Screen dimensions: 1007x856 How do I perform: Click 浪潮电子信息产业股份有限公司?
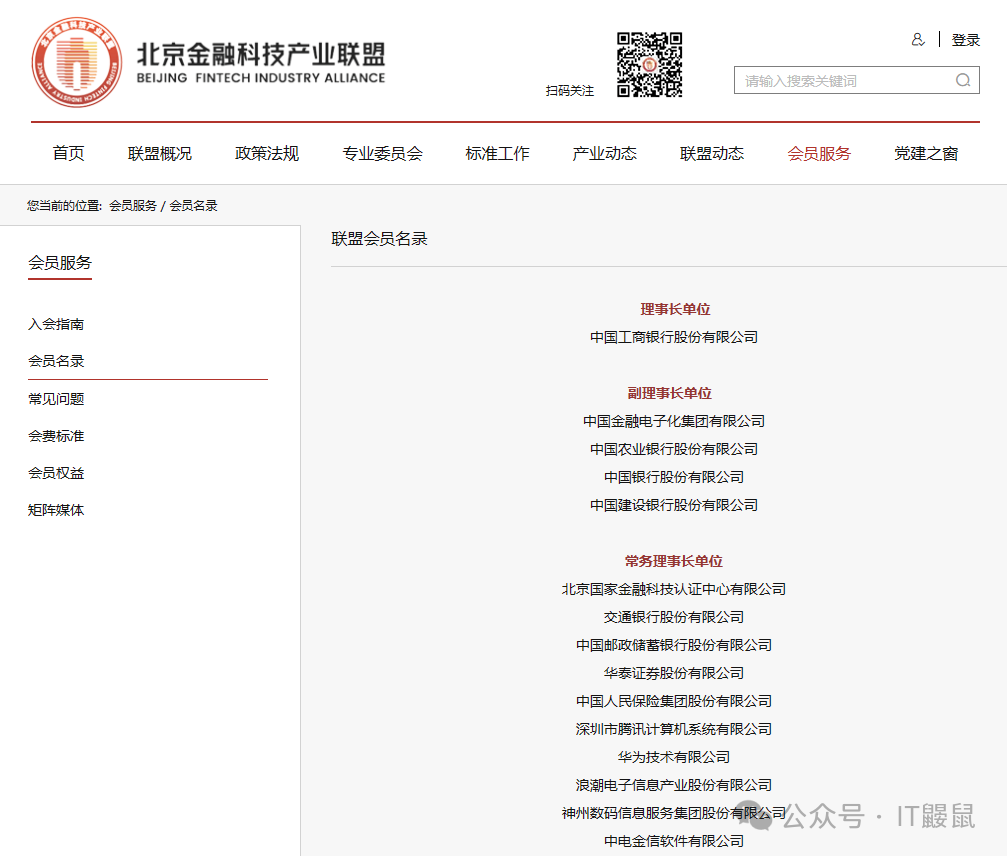[x=674, y=785]
